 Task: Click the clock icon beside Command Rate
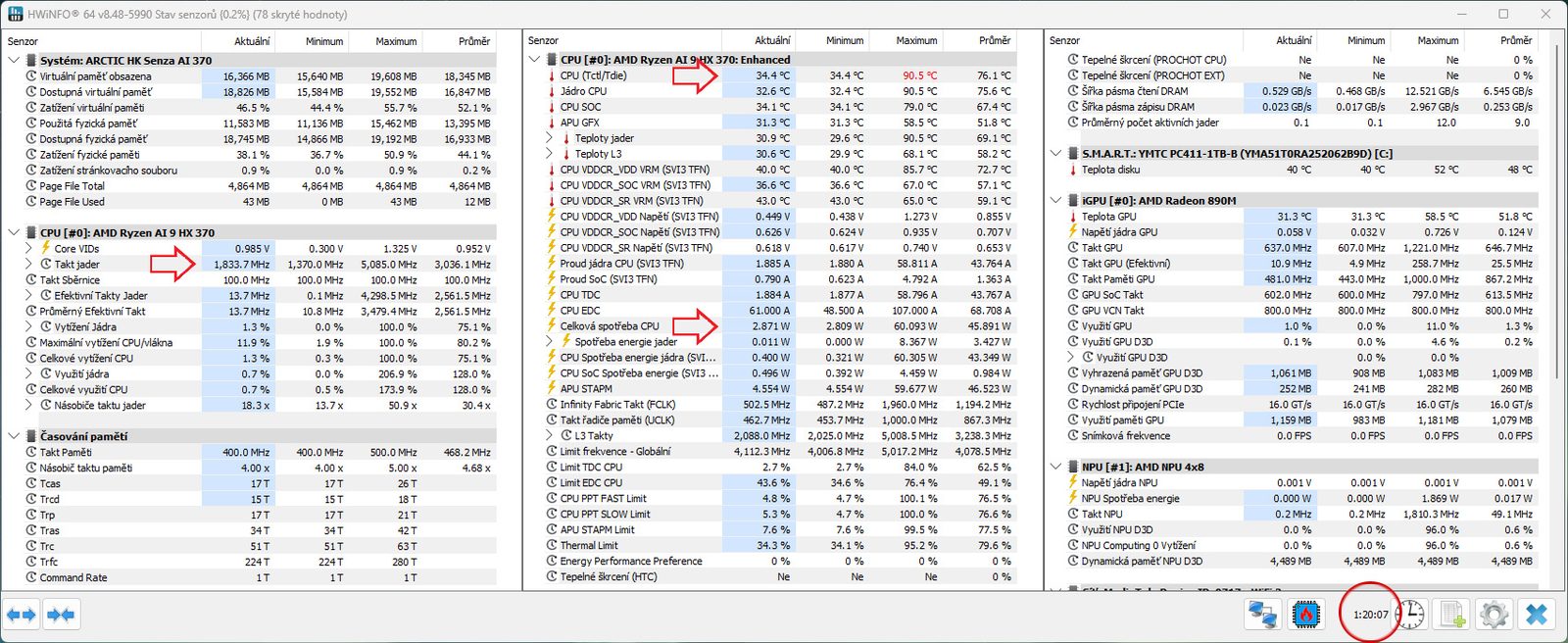(x=30, y=577)
